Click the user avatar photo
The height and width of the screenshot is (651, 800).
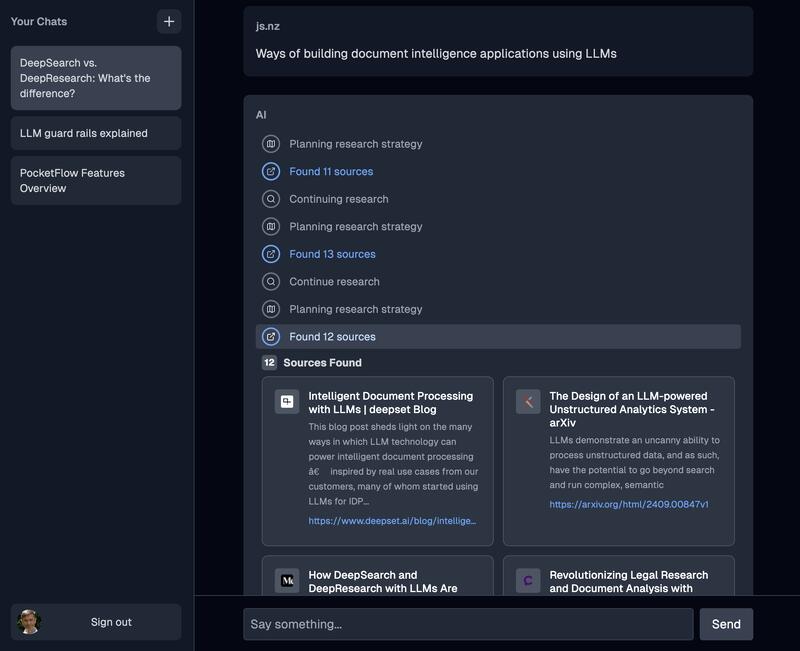point(29,622)
